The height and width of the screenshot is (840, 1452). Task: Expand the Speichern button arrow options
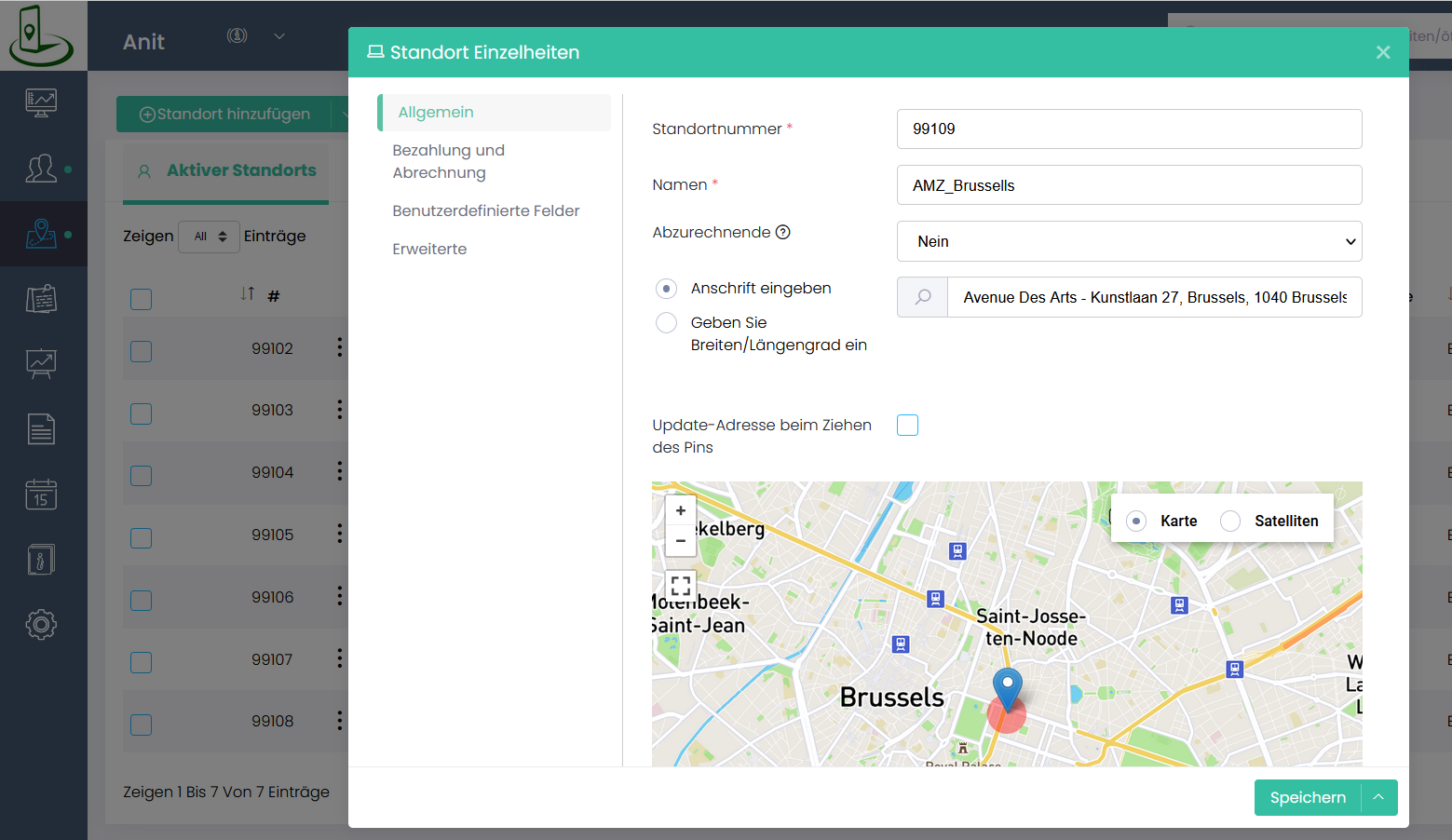point(1379,797)
